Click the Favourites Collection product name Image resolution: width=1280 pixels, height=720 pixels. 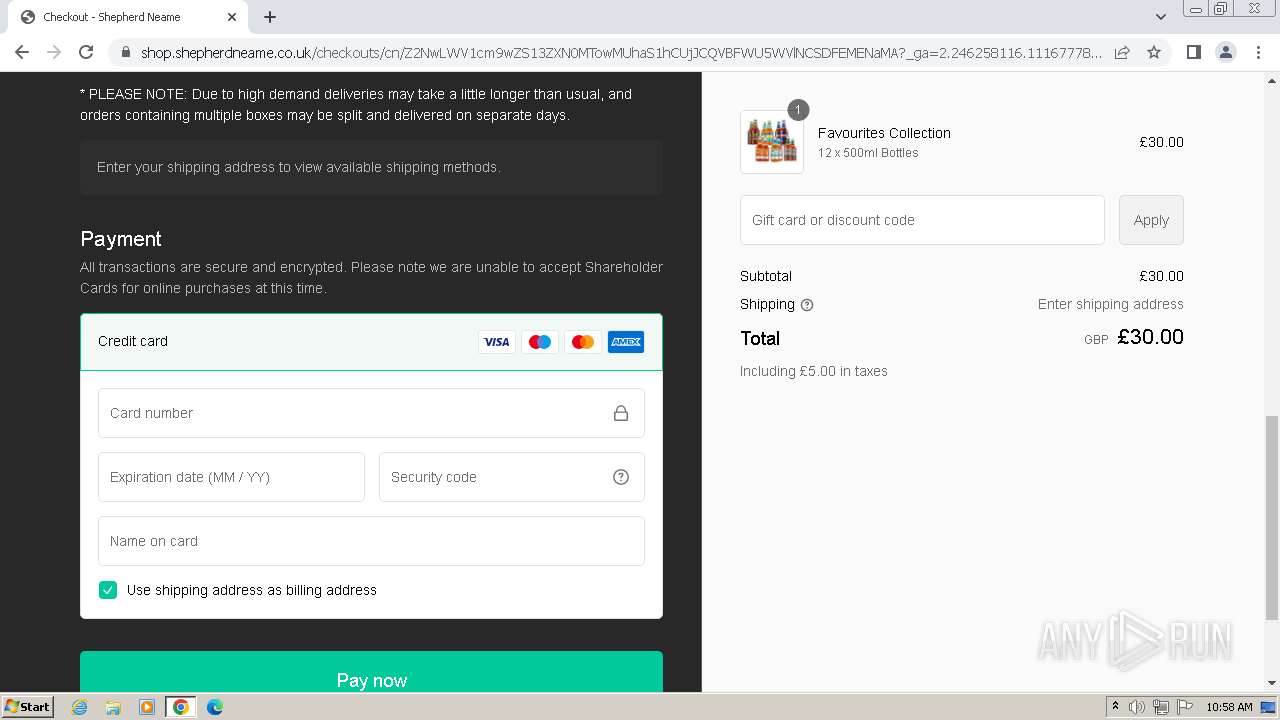coord(884,133)
